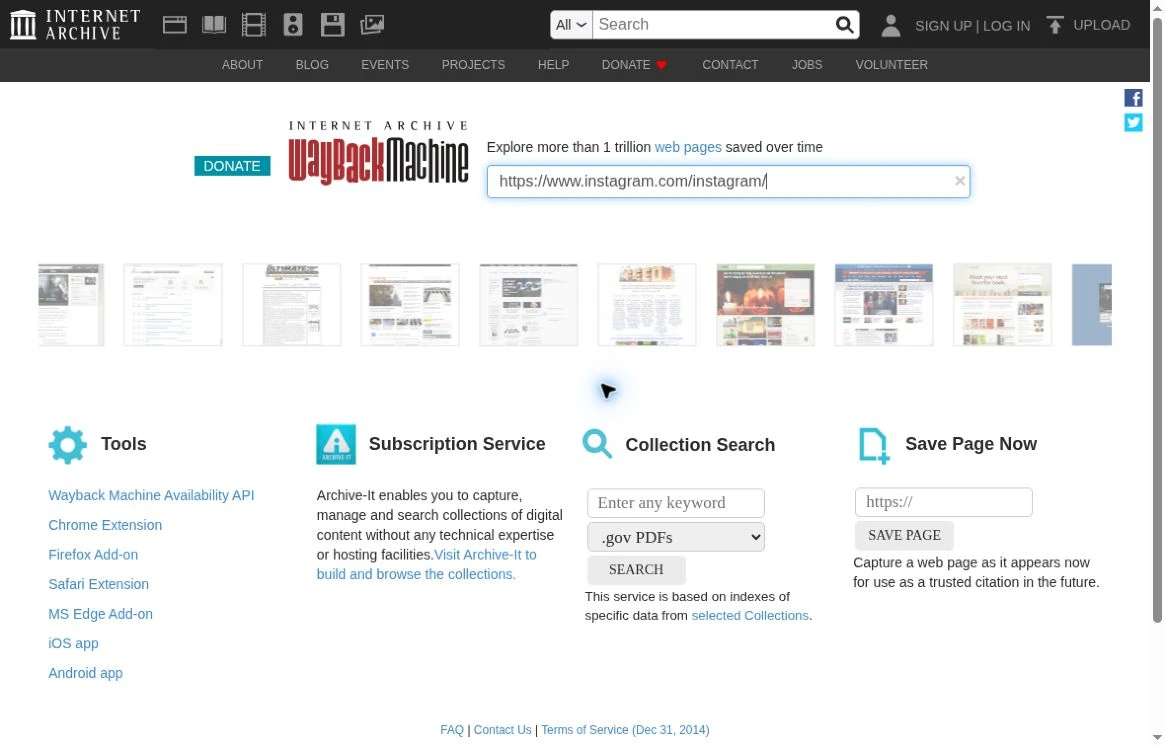The width and height of the screenshot is (1165, 747).
Task: Open the Blog menu item
Action: (312, 65)
